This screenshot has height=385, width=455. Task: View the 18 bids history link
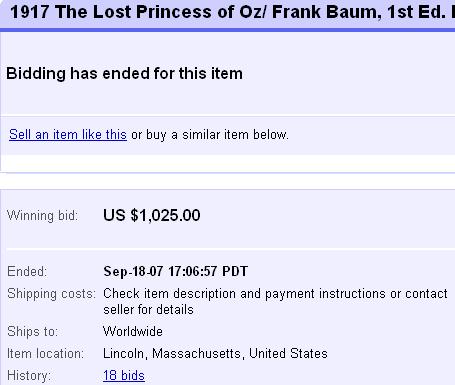(124, 376)
